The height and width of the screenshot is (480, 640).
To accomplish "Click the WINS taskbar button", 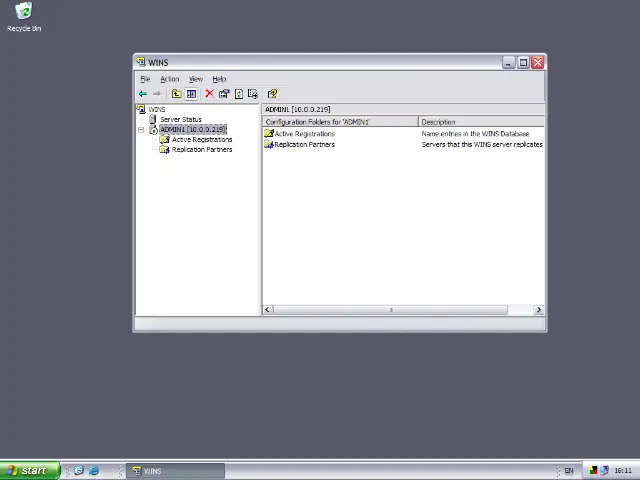I will tap(175, 471).
